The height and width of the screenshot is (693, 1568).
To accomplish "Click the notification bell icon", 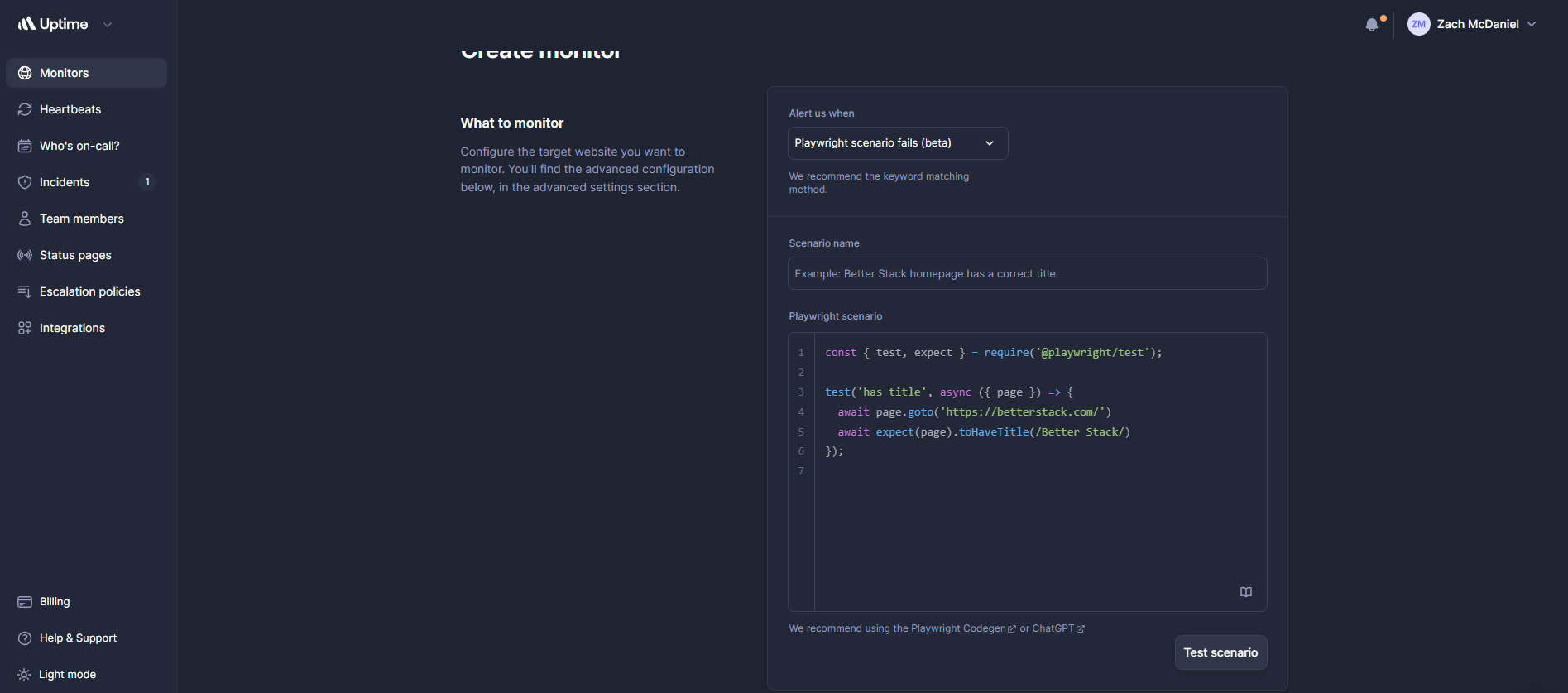I will [x=1372, y=25].
